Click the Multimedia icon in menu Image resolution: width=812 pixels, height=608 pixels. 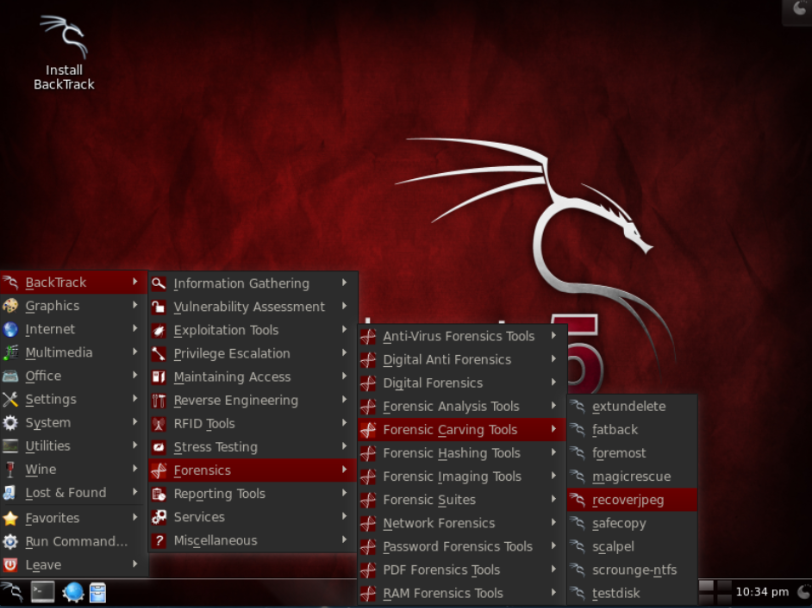click(x=10, y=352)
